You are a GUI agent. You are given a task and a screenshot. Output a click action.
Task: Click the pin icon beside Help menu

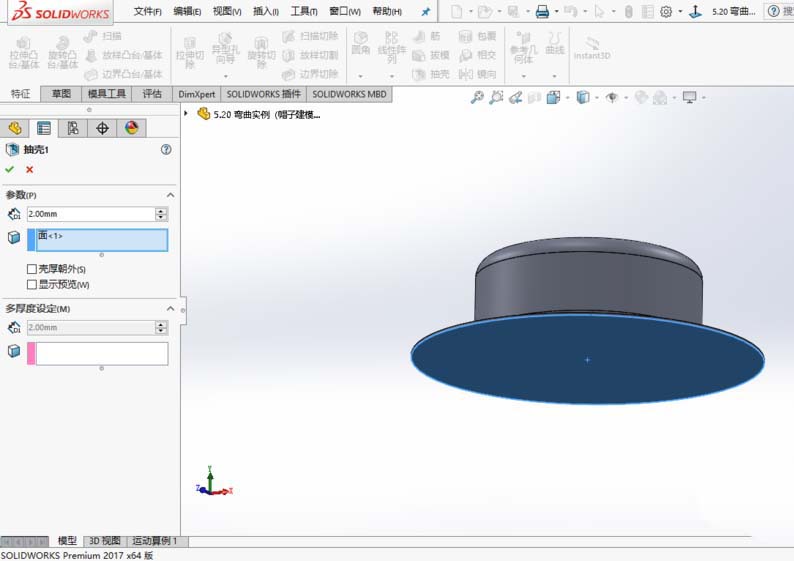(x=425, y=12)
